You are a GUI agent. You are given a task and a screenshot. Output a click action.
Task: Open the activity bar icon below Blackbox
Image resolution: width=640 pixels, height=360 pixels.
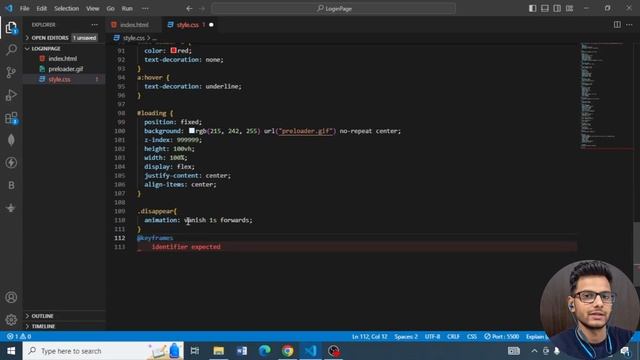11,208
